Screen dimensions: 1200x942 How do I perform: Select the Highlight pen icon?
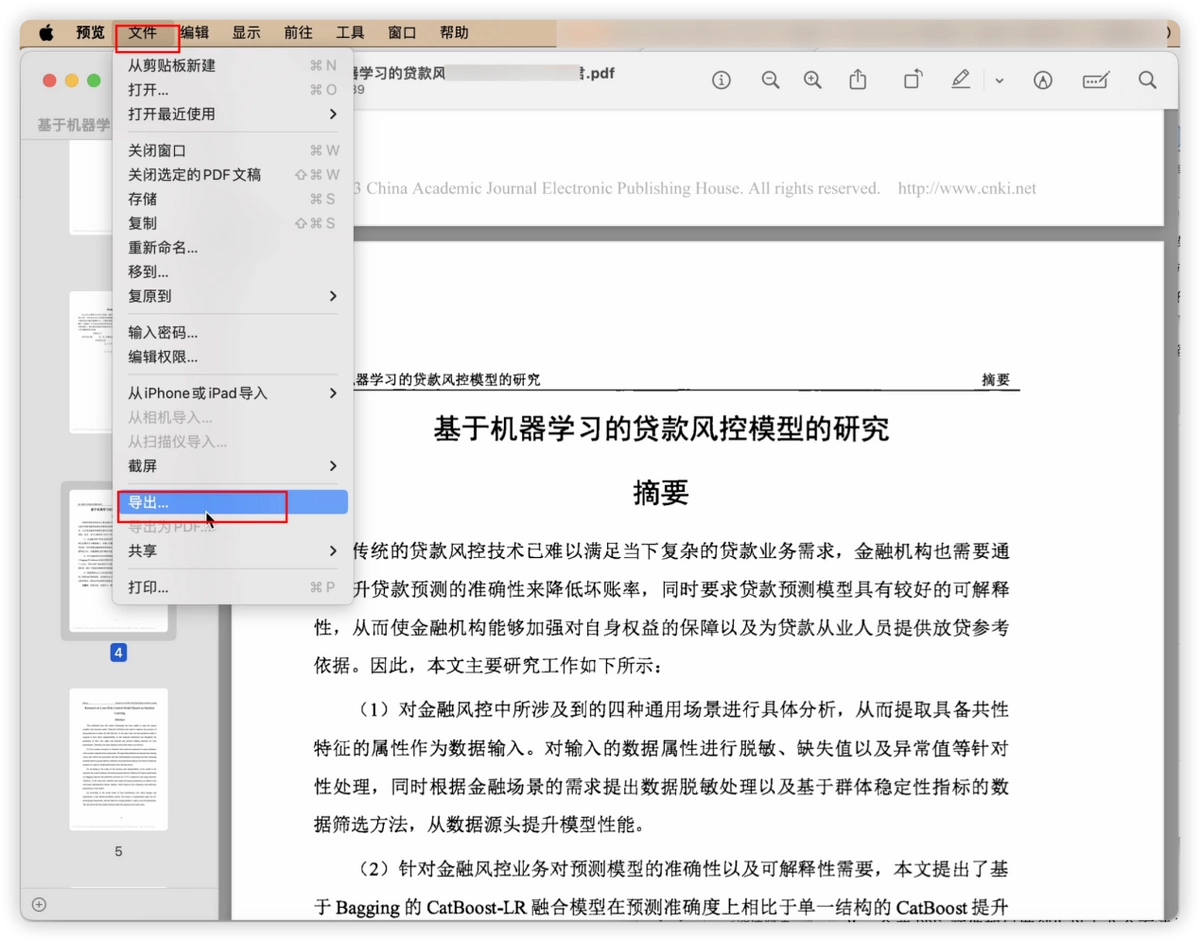click(960, 80)
